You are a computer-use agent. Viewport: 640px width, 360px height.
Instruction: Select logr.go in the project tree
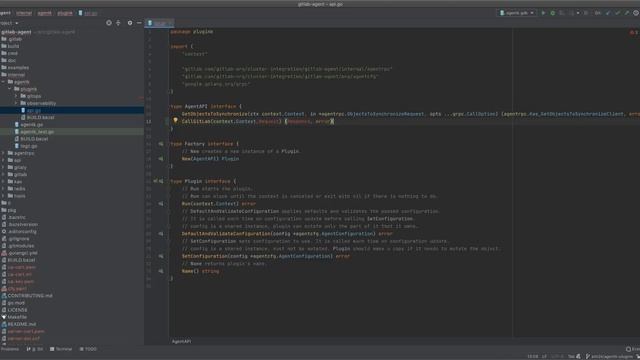(x=29, y=146)
